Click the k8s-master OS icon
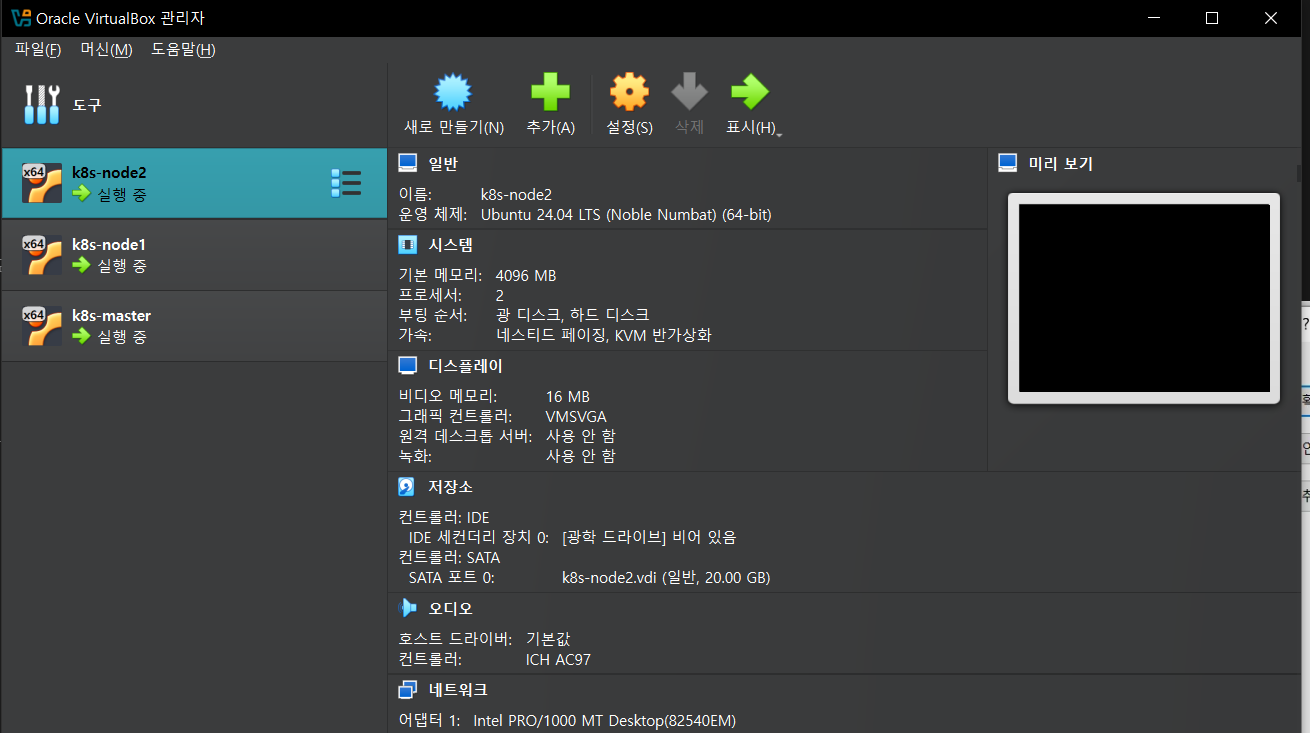This screenshot has height=733, width=1310. [42, 326]
